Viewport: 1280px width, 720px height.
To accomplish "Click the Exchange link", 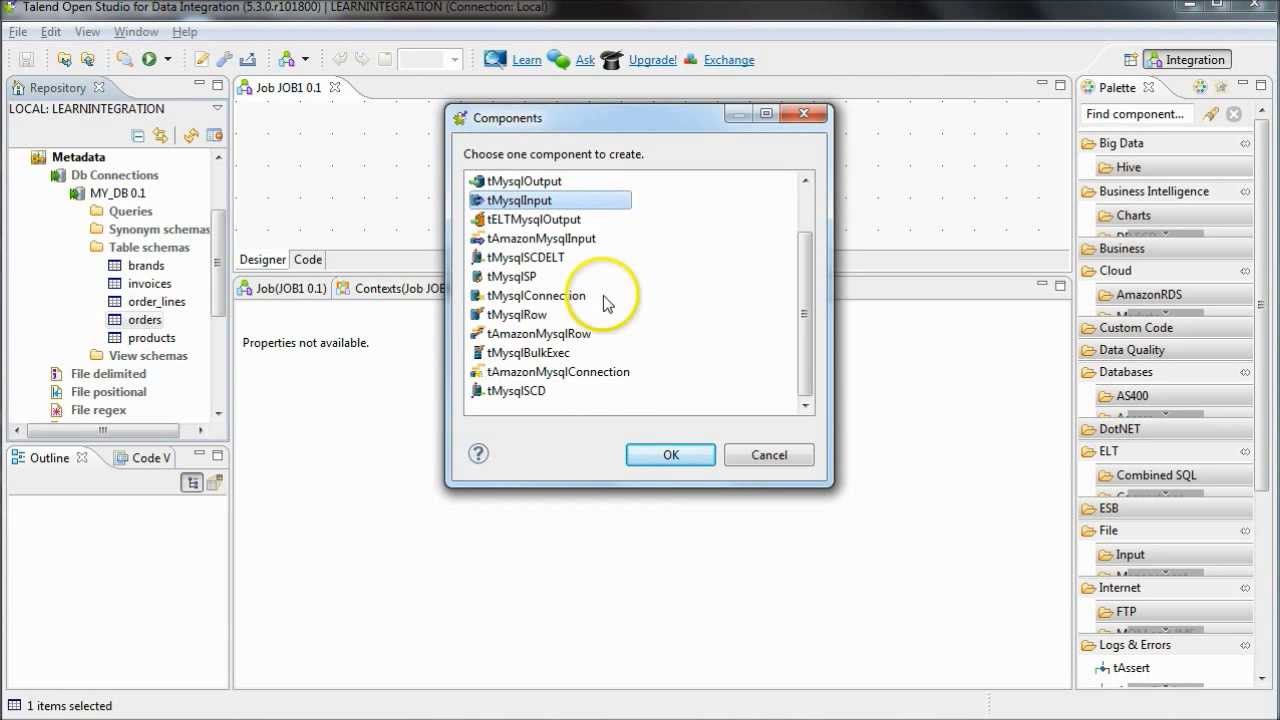I will (729, 60).
